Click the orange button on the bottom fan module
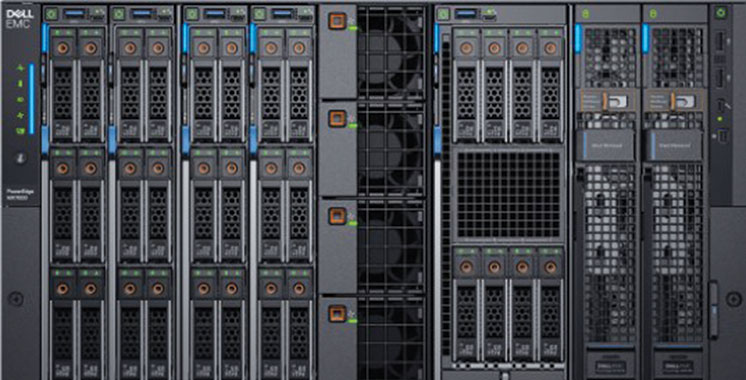 click(337, 313)
